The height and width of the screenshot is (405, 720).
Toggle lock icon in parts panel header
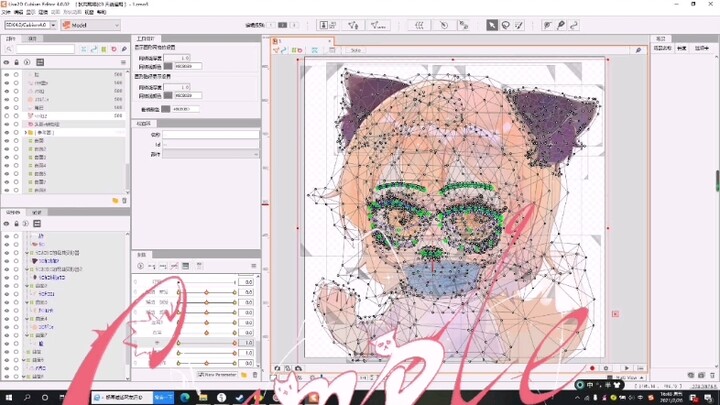coord(16,62)
